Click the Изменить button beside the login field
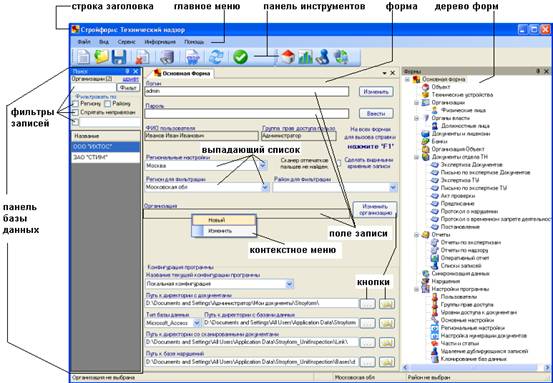Viewport: 553px width, 383px height. point(376,92)
